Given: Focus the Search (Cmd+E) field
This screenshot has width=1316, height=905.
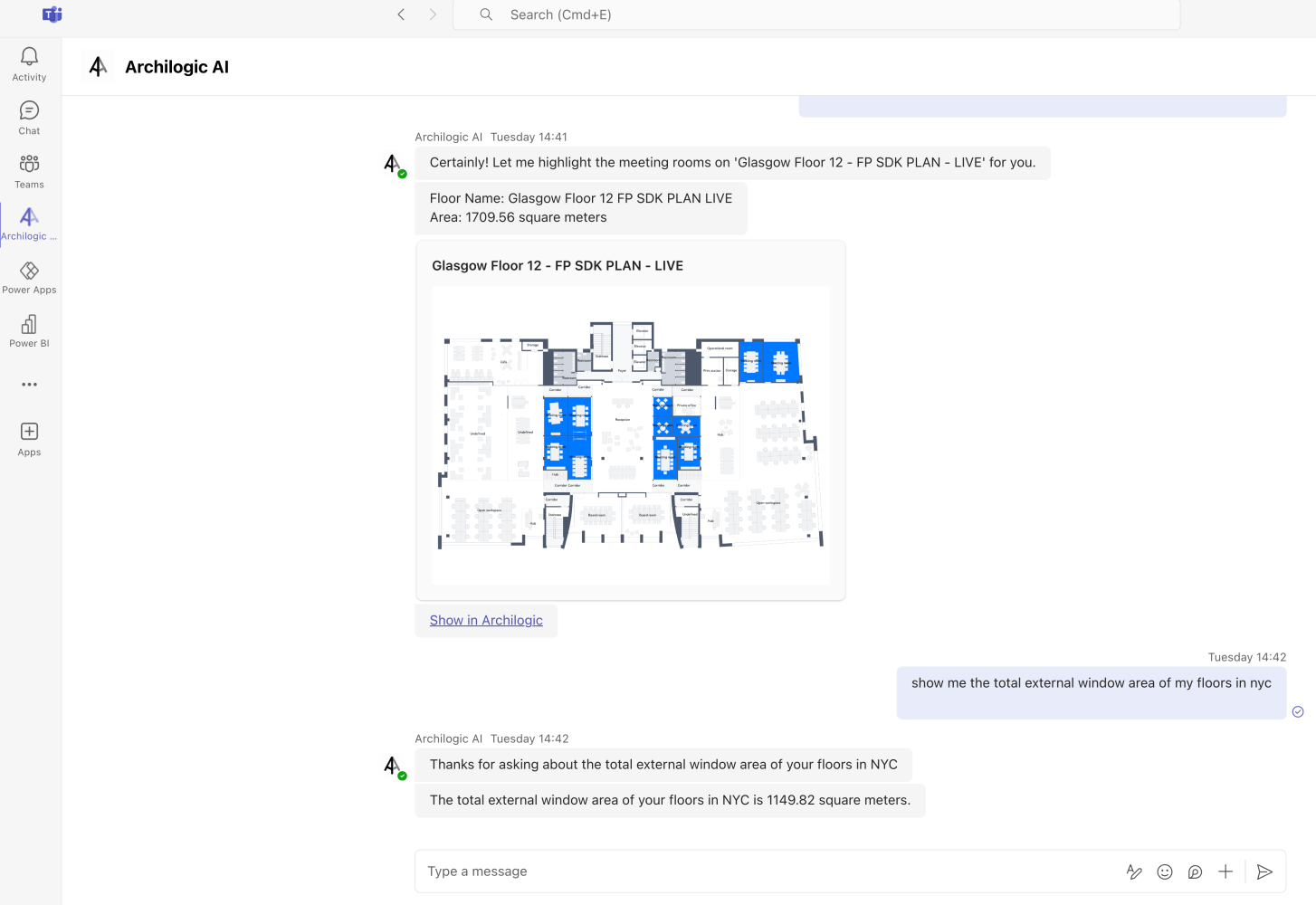Looking at the screenshot, I should pyautogui.click(x=816, y=14).
